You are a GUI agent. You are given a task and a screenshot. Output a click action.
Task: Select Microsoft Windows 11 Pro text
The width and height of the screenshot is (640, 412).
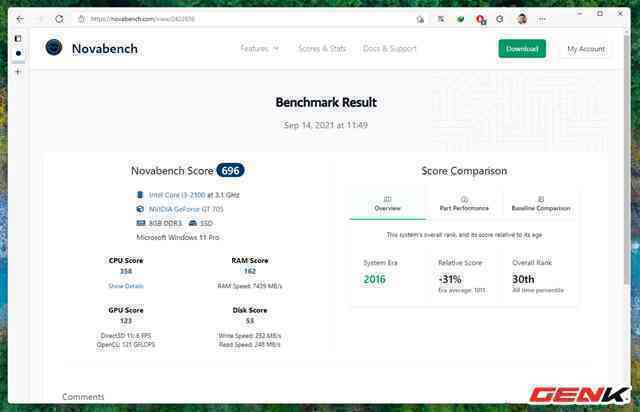point(178,237)
